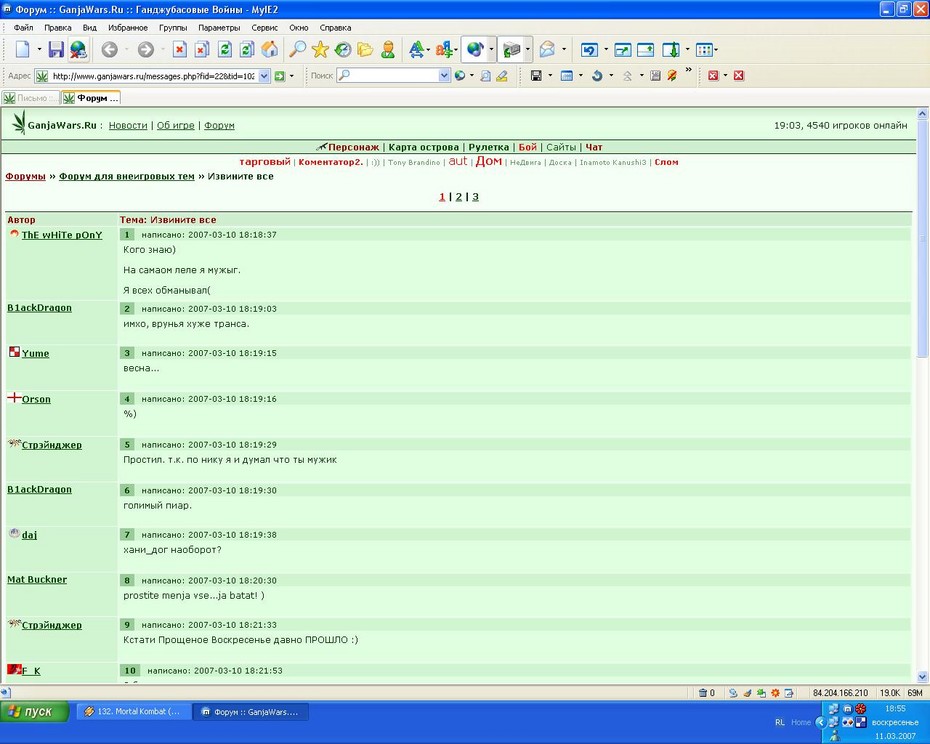Click the font size letter A icon

click(416, 50)
